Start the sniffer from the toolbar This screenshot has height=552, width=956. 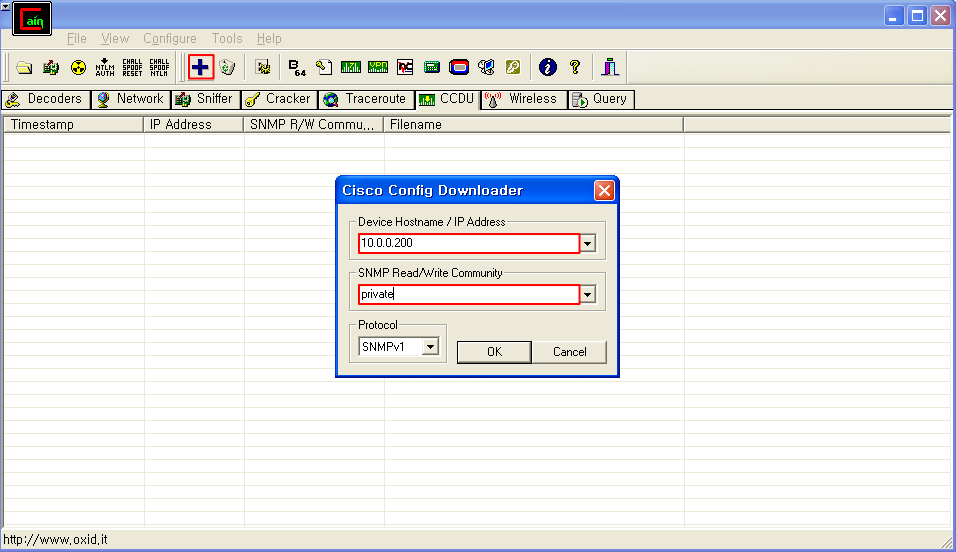(51, 67)
